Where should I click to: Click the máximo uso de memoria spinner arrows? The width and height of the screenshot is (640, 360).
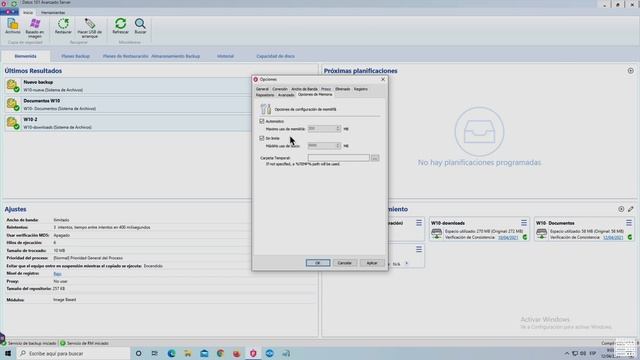pos(338,129)
